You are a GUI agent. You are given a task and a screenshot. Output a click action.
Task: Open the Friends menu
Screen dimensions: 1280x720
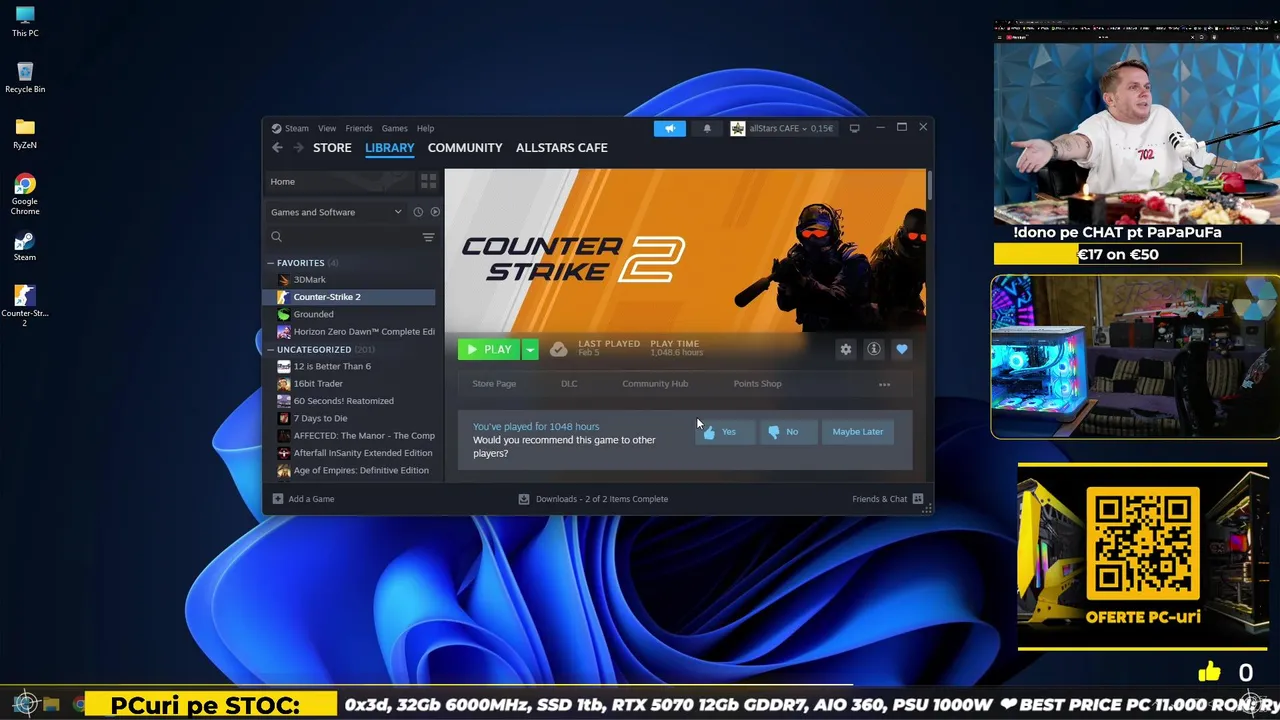(x=359, y=128)
